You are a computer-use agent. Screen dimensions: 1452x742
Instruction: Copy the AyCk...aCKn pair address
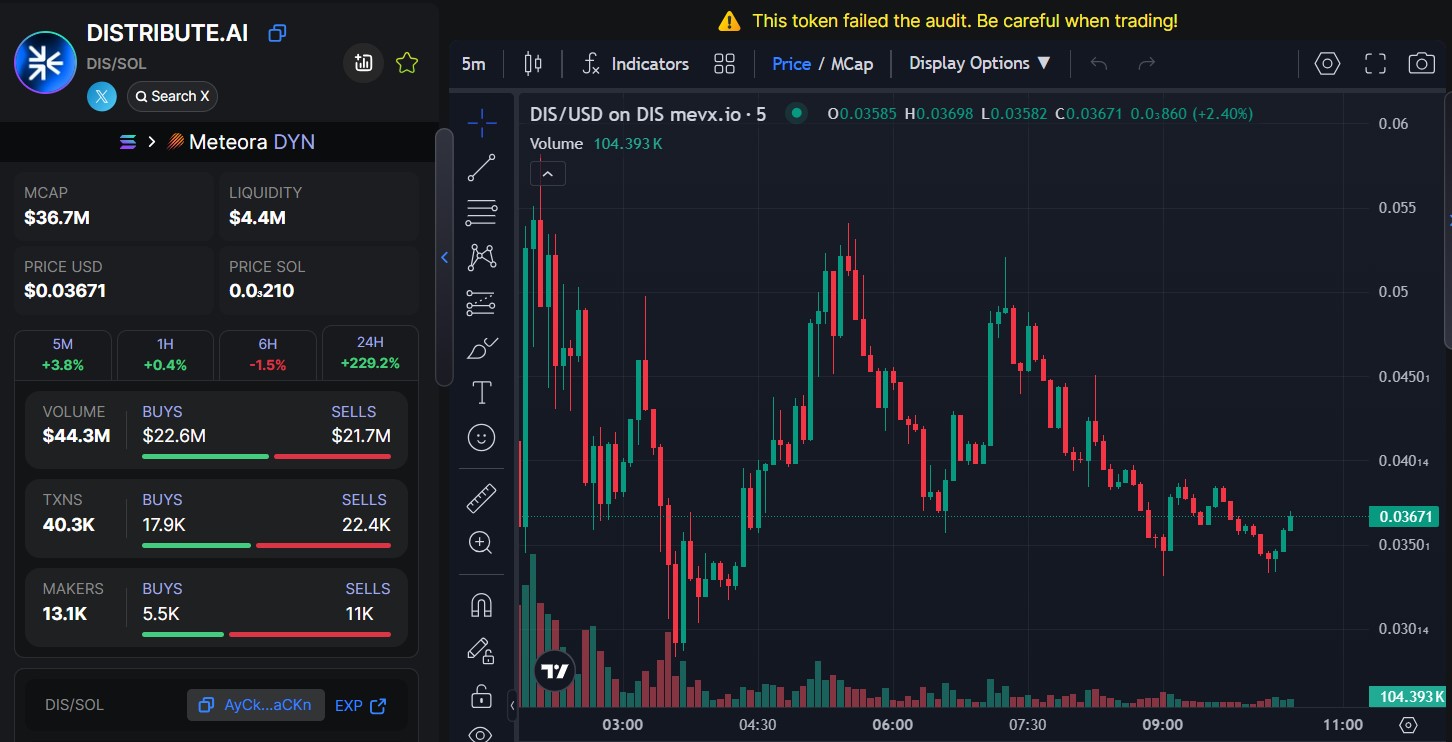(x=256, y=705)
